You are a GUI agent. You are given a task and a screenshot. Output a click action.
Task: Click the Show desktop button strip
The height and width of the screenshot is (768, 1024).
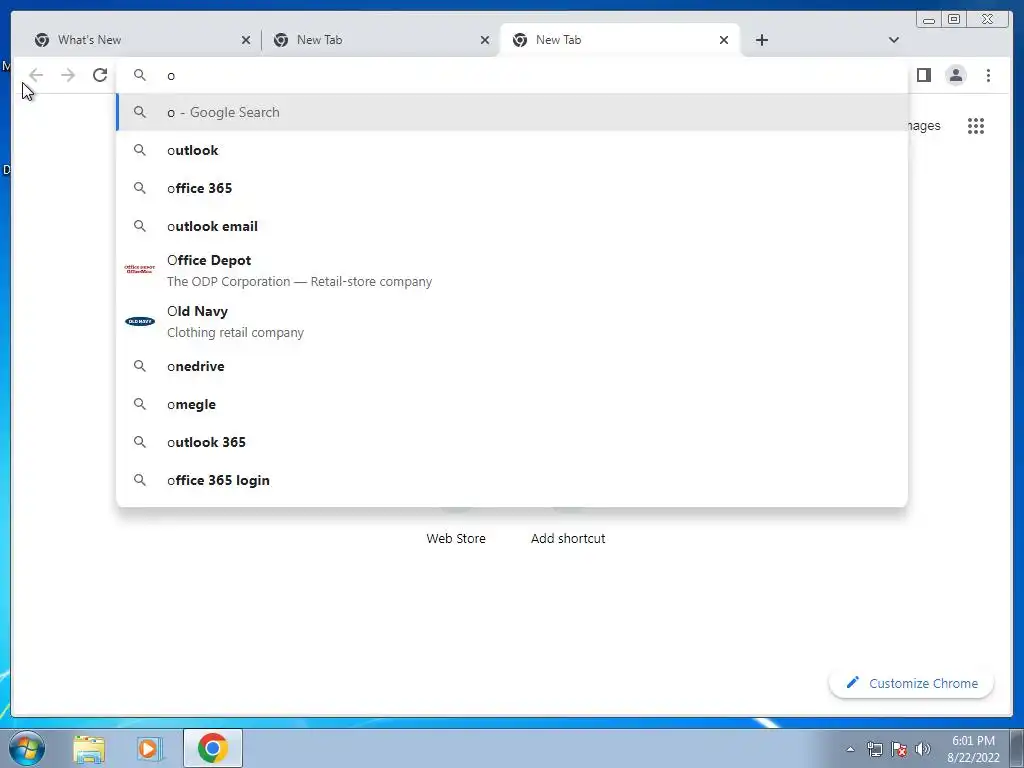(1017, 748)
